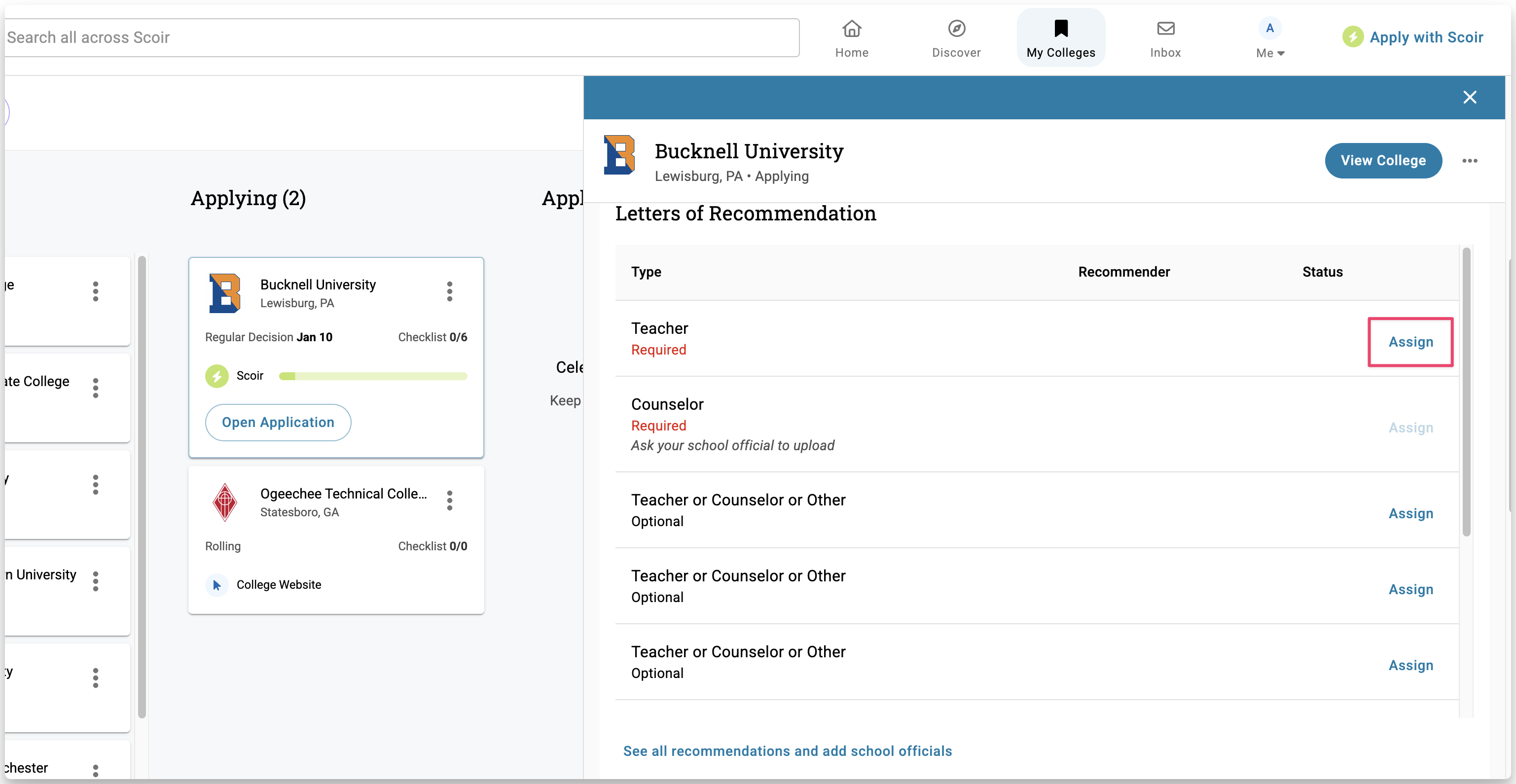Click the Search all across Scoir field
Screen dimensions: 1516x784
pos(400,37)
